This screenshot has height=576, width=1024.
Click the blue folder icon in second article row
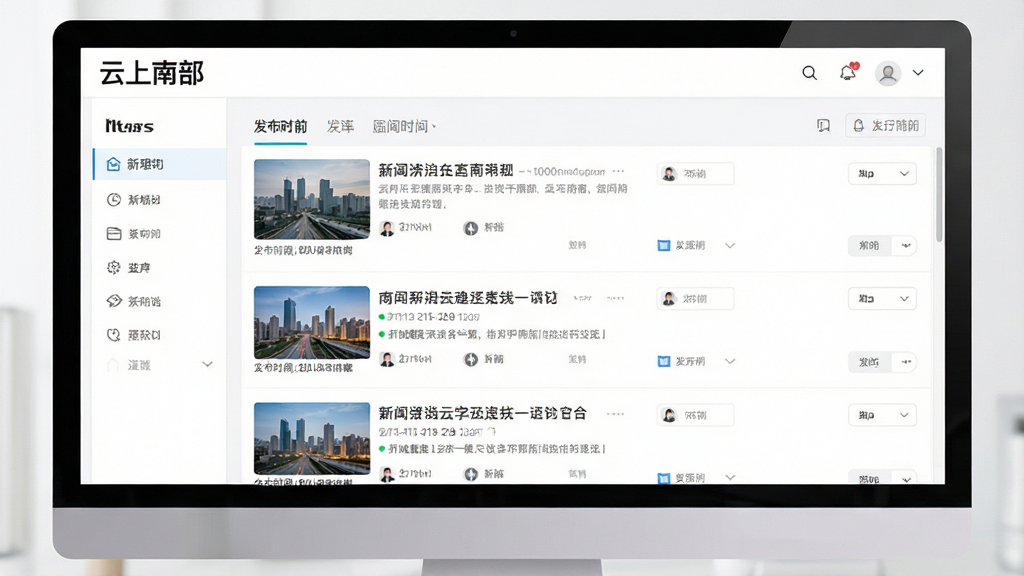(x=664, y=361)
